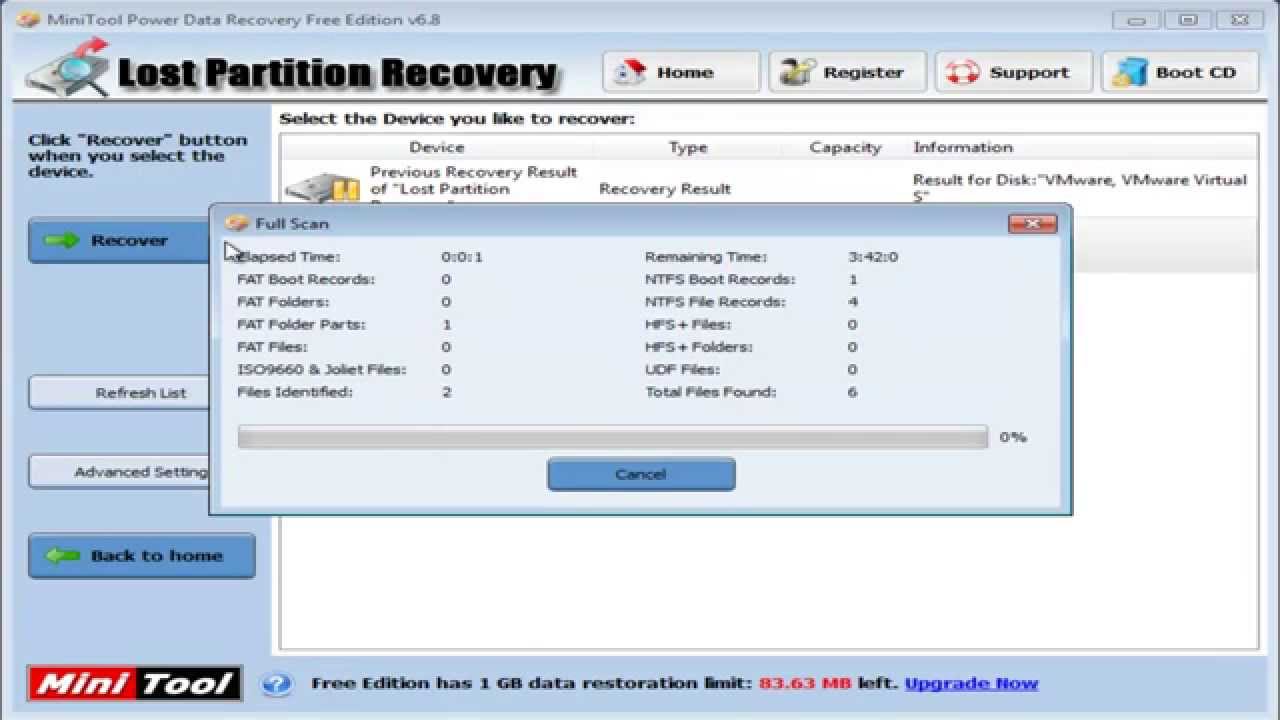Viewport: 1280px width, 720px height.
Task: Click the "NTFS Boot Records:" label
Action: 720,279
